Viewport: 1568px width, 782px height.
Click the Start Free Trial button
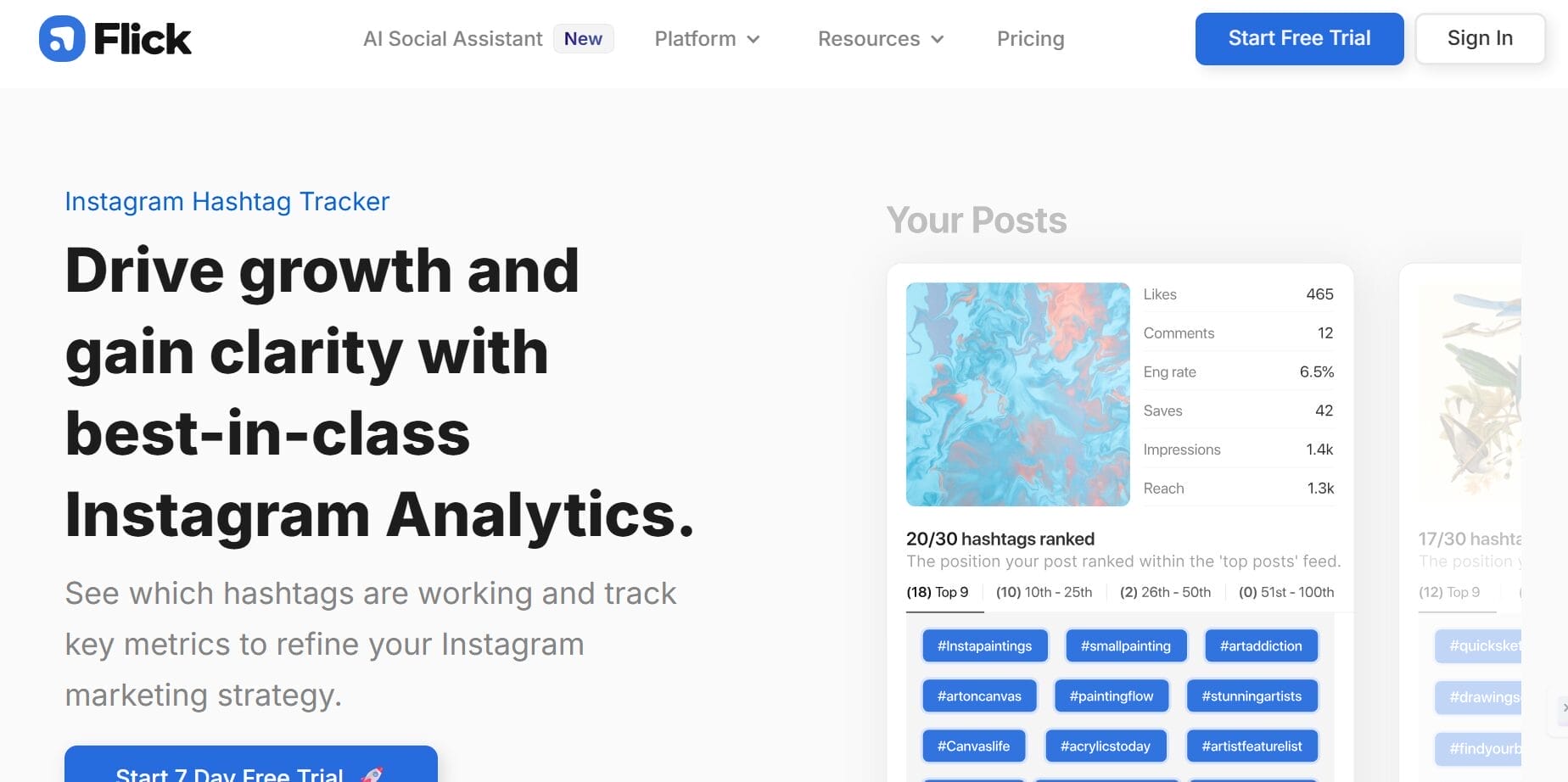click(x=1299, y=39)
